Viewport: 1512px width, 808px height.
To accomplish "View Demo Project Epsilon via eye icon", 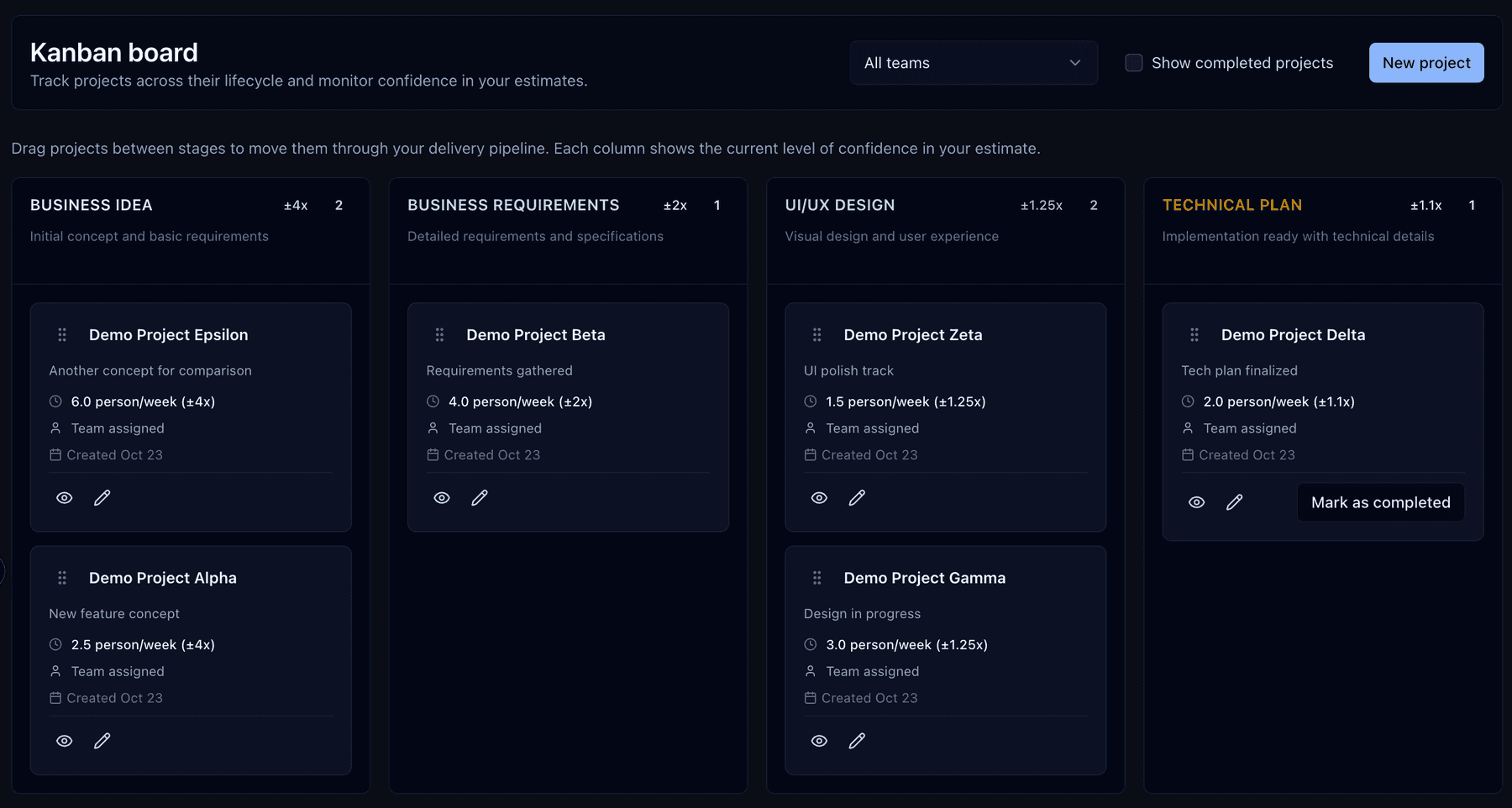I will point(64,498).
